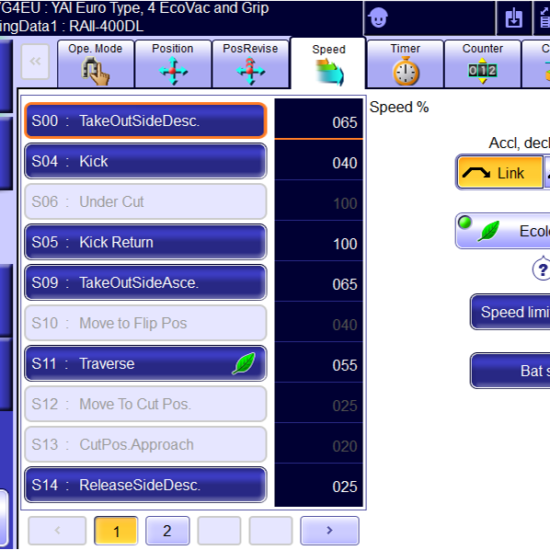Select S04 Kick step
Screen dimensions: 550x550
click(x=146, y=161)
